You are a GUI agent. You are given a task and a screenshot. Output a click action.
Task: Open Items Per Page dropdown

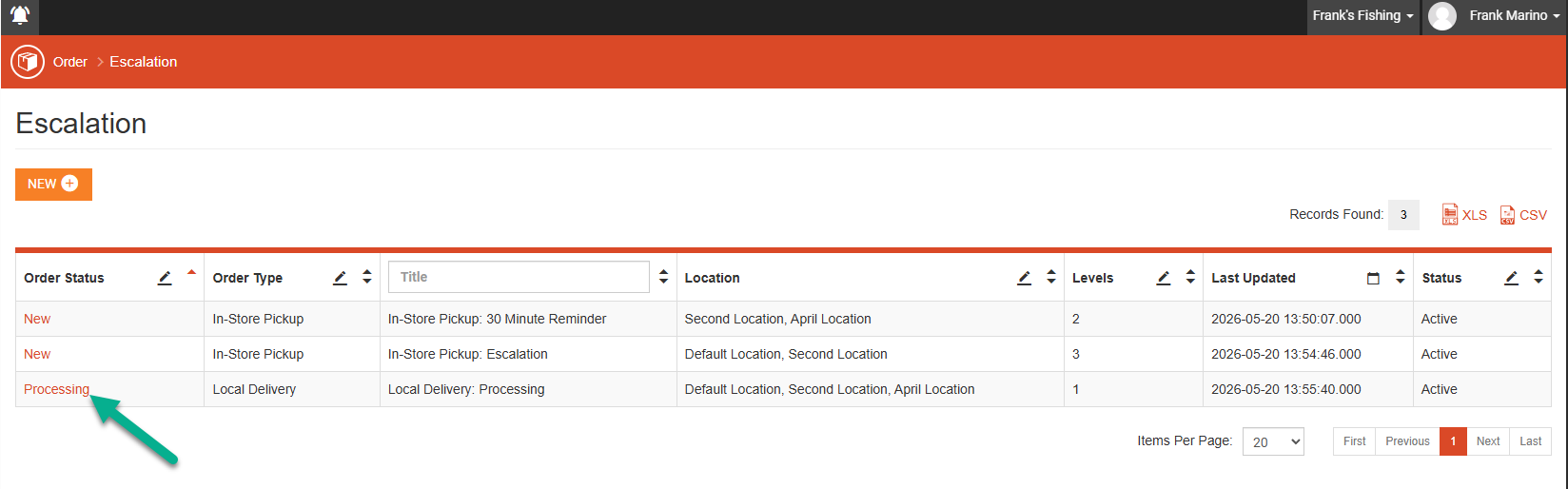point(1273,441)
